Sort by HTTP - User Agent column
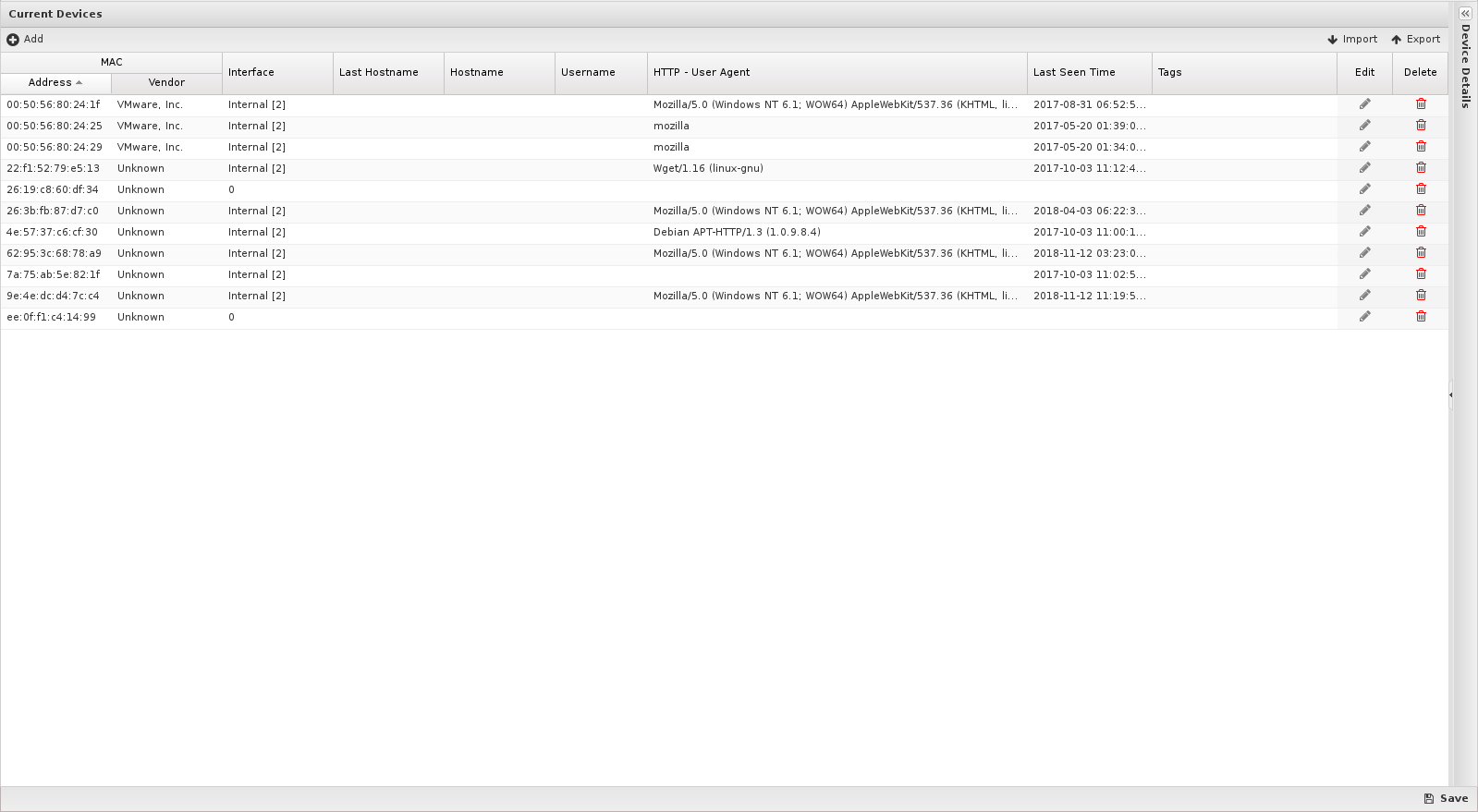Image resolution: width=1478 pixels, height=812 pixels. [837, 73]
